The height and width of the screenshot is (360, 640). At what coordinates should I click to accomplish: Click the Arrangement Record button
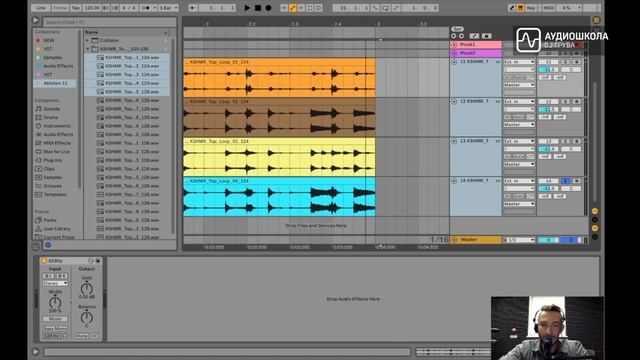tap(269, 8)
